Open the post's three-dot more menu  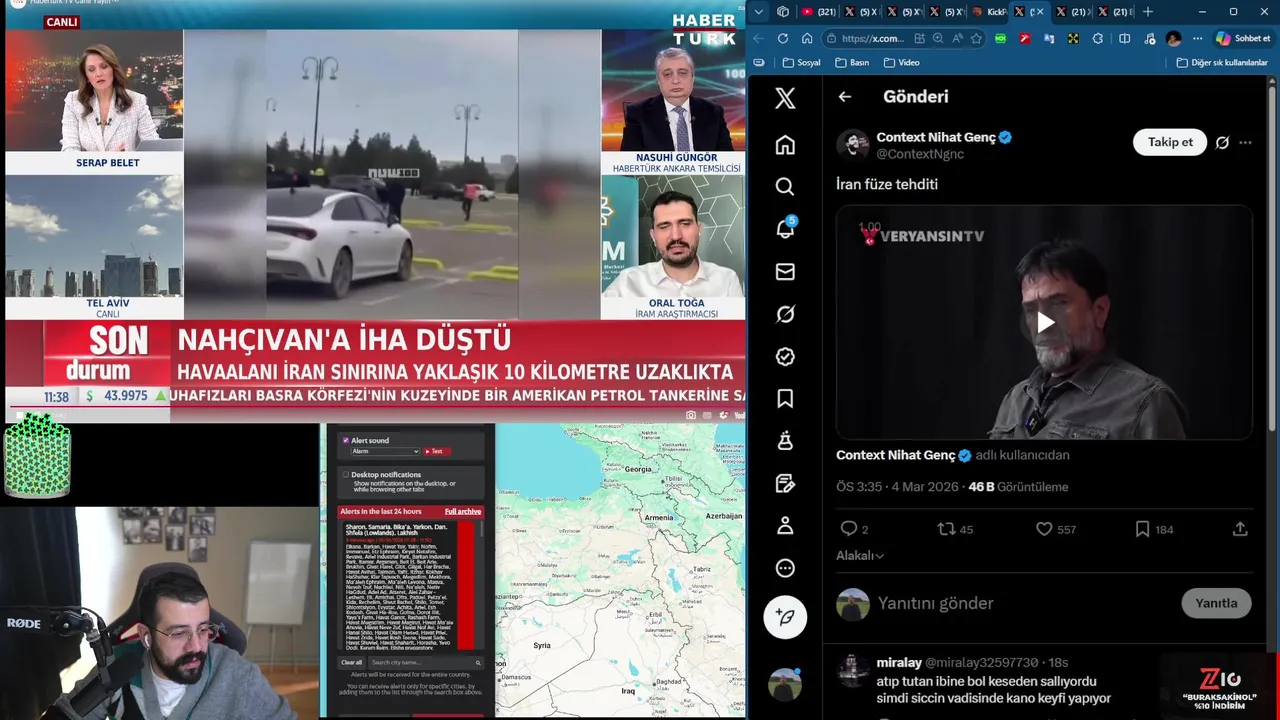(x=1245, y=142)
